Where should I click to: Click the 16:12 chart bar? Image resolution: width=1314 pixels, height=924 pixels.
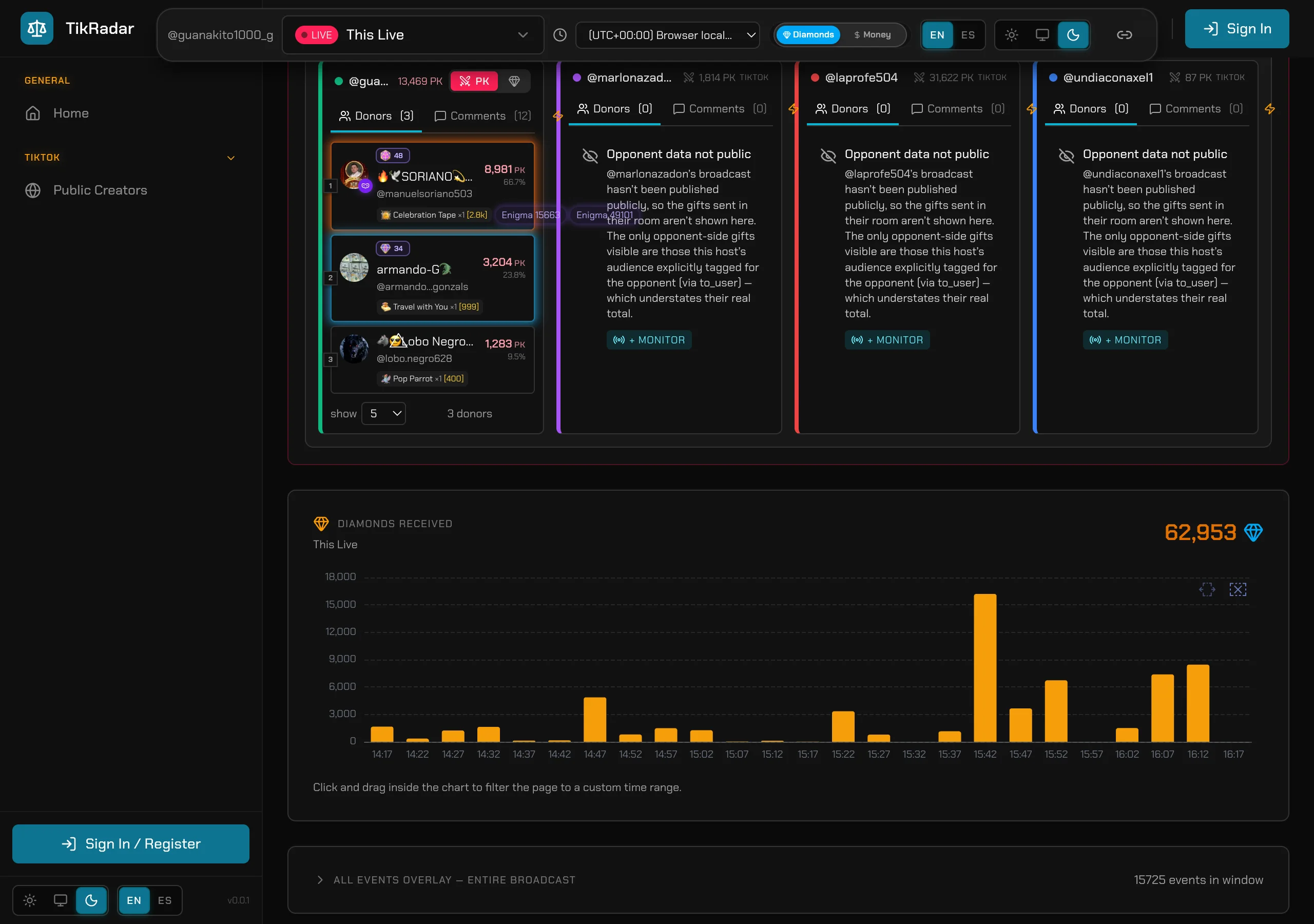[1198, 703]
